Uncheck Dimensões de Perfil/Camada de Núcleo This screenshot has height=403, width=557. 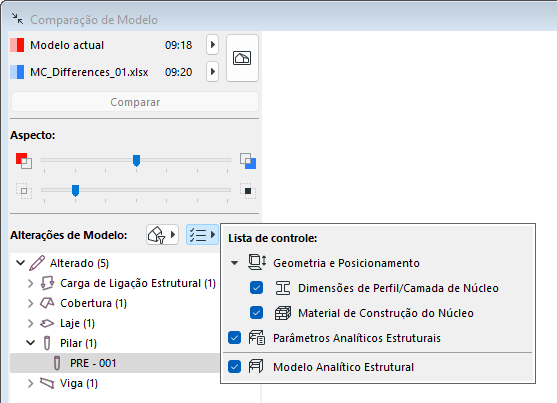(x=256, y=288)
